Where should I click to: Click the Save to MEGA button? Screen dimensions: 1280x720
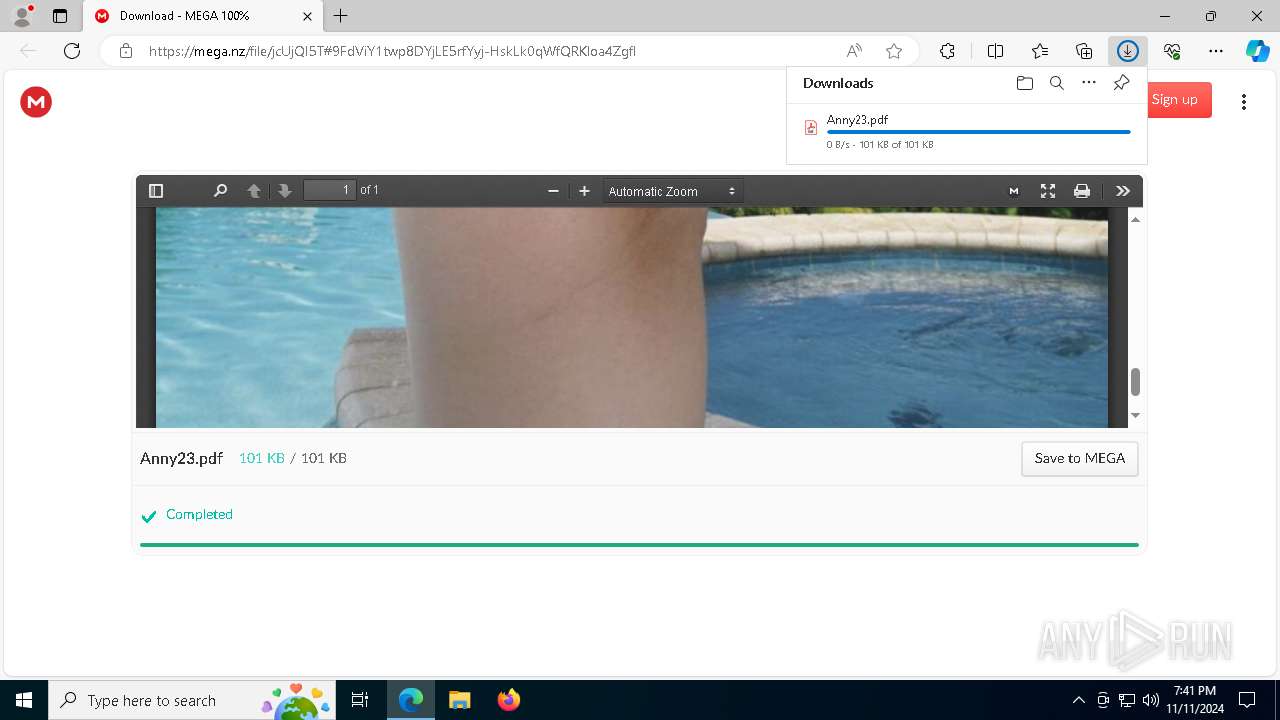[1080, 458]
